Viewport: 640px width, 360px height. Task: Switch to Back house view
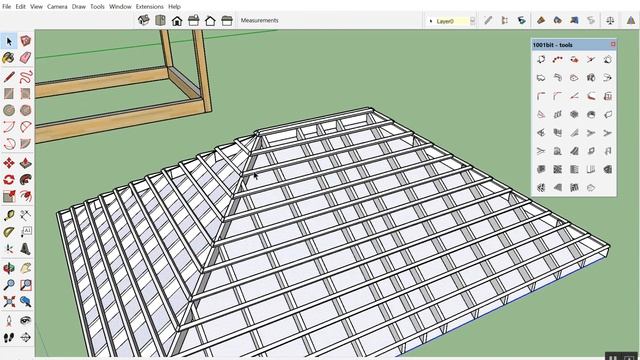coord(210,20)
